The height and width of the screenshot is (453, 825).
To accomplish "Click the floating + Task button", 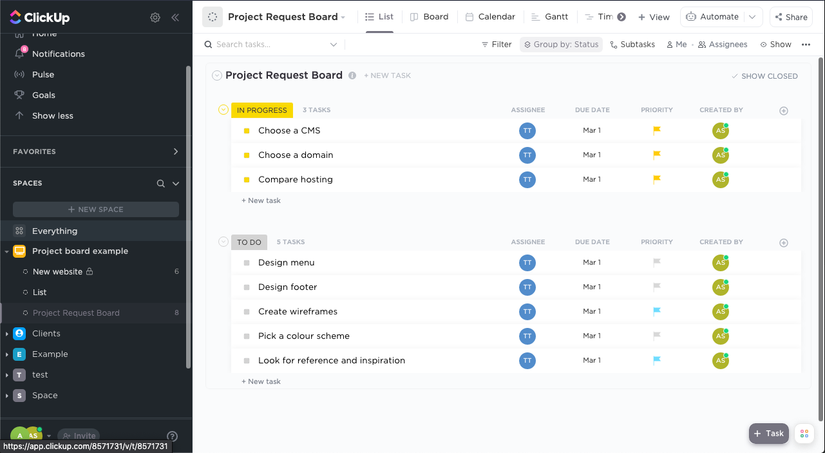I will (769, 434).
